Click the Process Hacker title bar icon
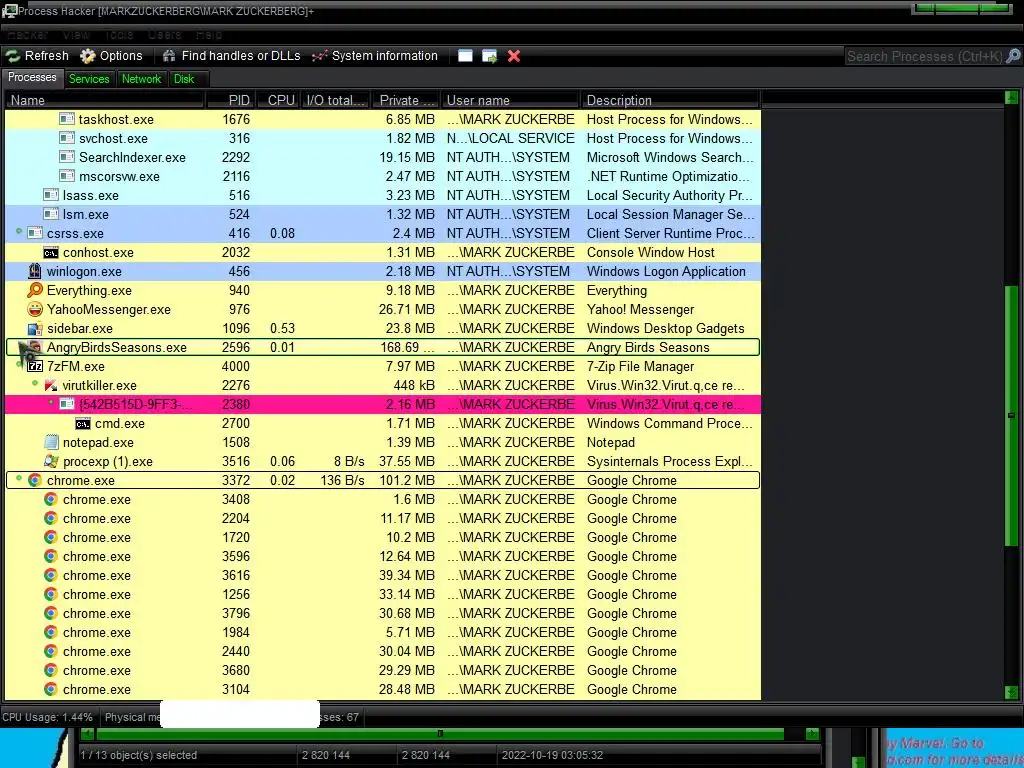The image size is (1024, 768). coord(9,10)
